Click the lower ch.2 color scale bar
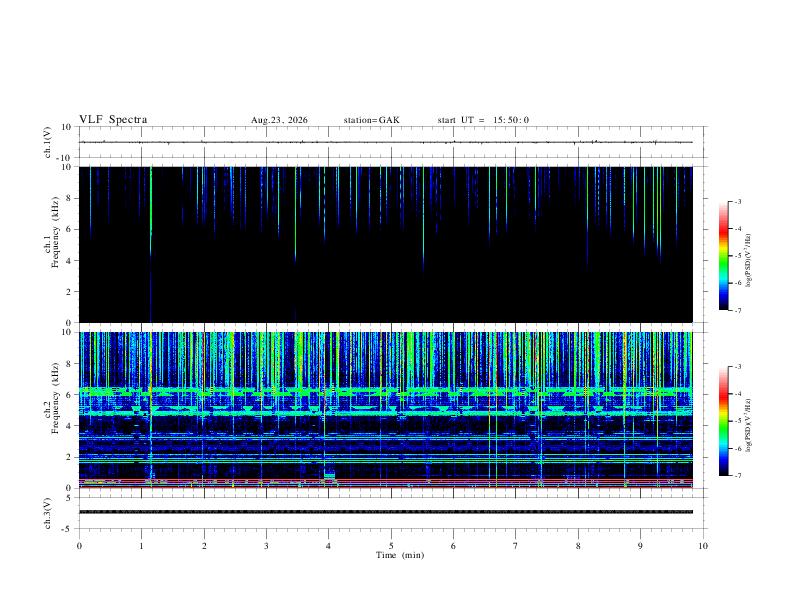Image resolution: width=792 pixels, height=612 pixels. coord(723,421)
